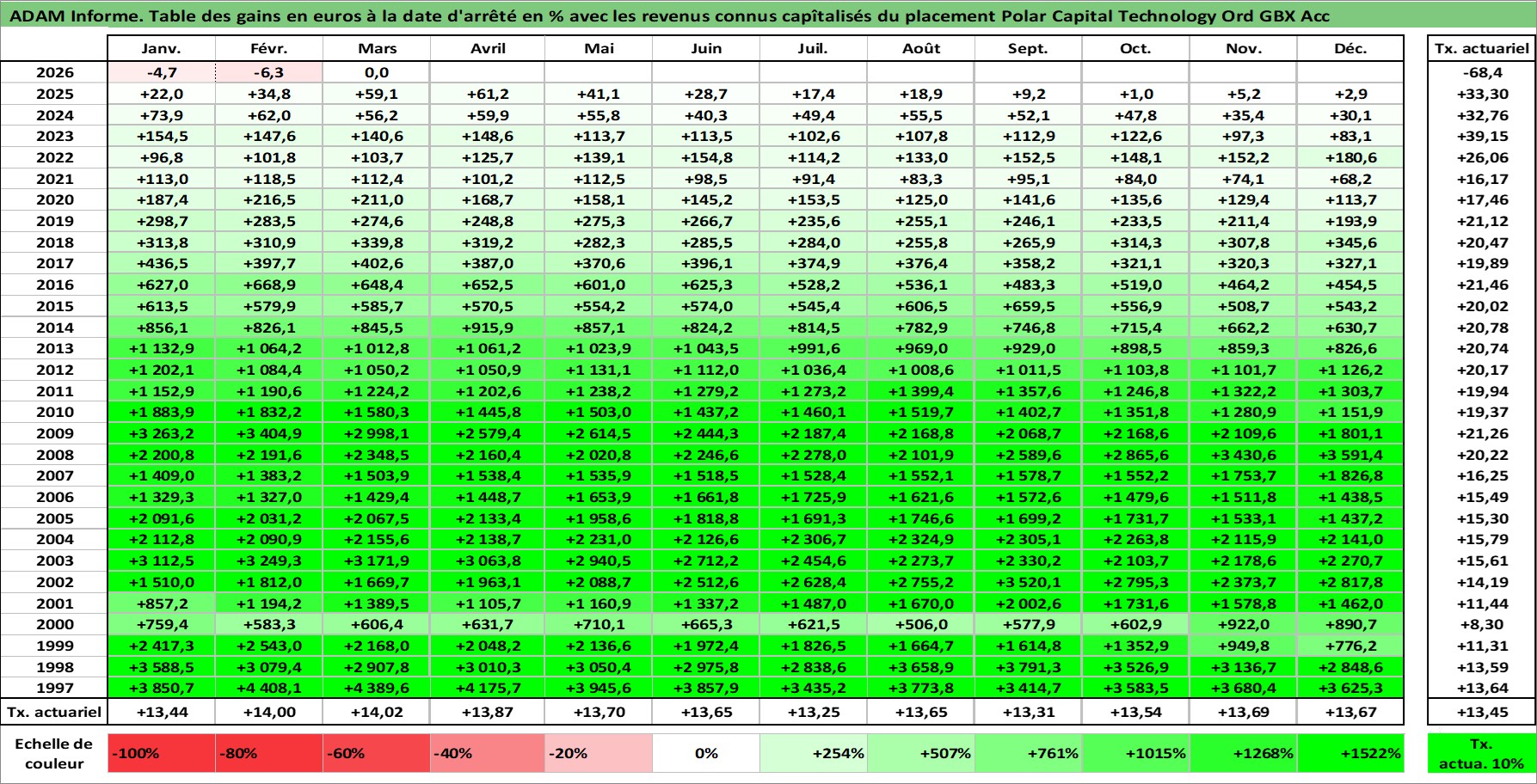The image size is (1537, 784).
Task: Click the -100% red color scale swatch
Action: (x=162, y=753)
